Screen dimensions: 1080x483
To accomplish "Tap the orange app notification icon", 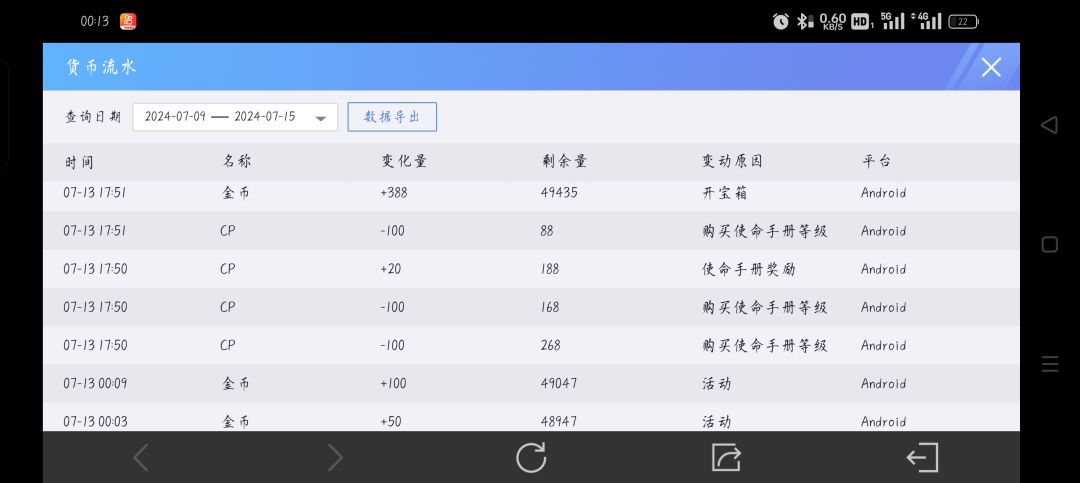I will 128,21.
